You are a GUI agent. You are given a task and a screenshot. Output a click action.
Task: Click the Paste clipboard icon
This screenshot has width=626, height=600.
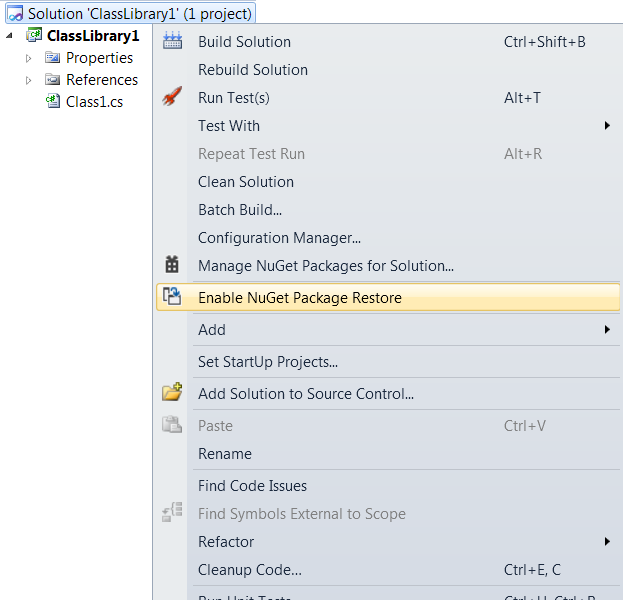click(172, 424)
